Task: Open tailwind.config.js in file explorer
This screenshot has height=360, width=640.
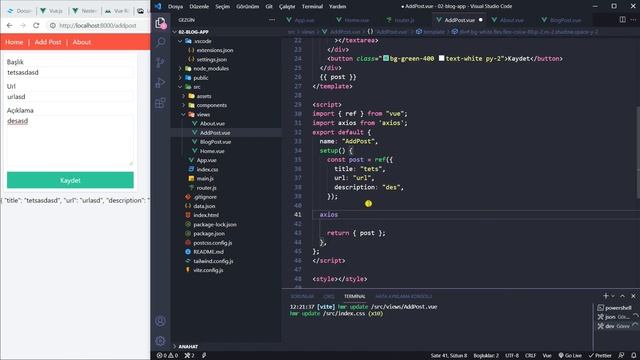Action: point(213,261)
